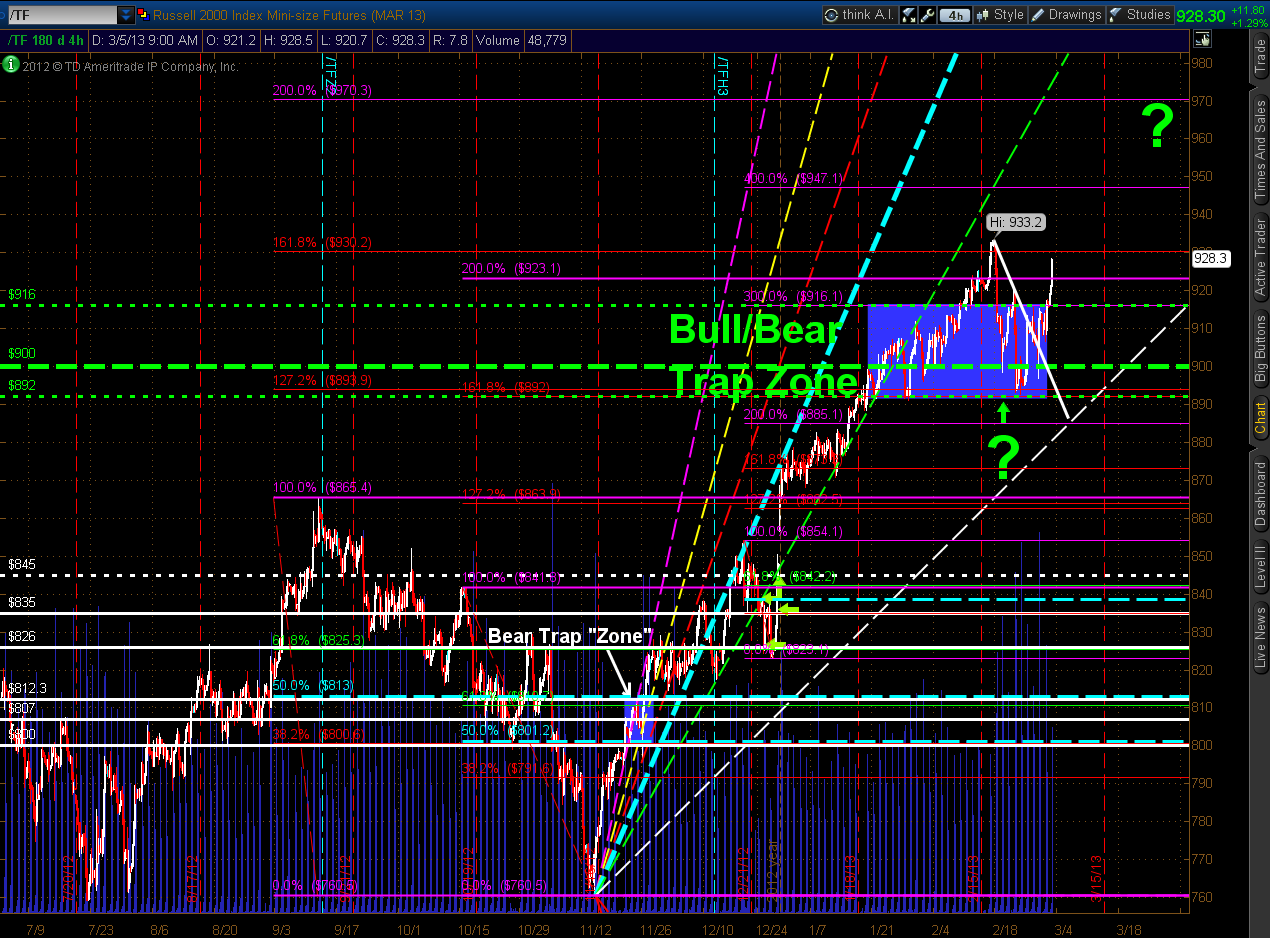Click the $835 level label on left

point(22,602)
